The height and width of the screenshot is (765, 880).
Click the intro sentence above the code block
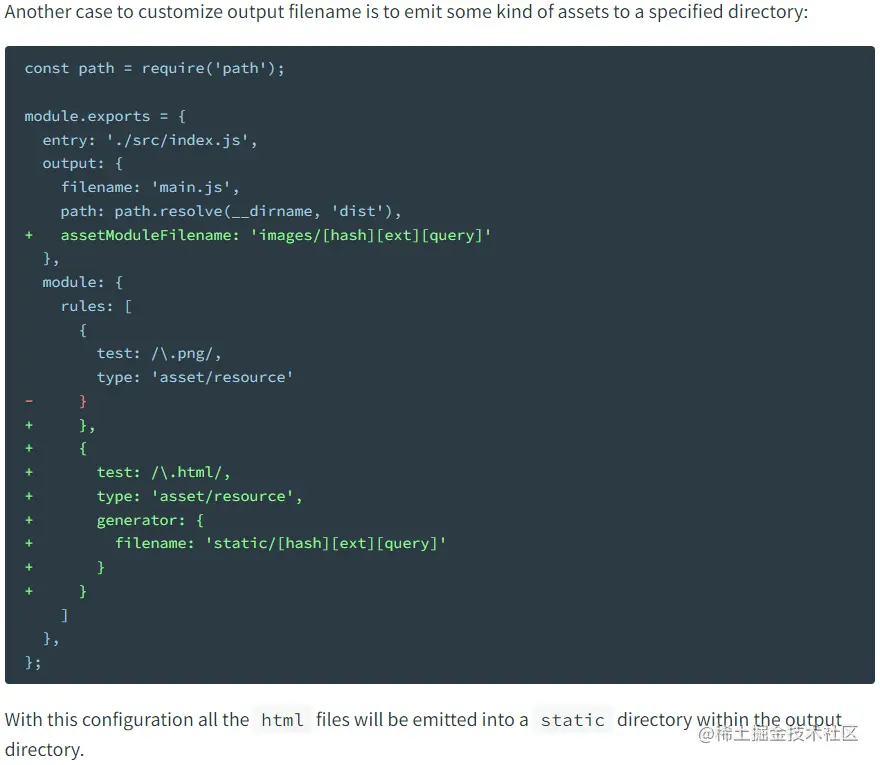point(406,12)
